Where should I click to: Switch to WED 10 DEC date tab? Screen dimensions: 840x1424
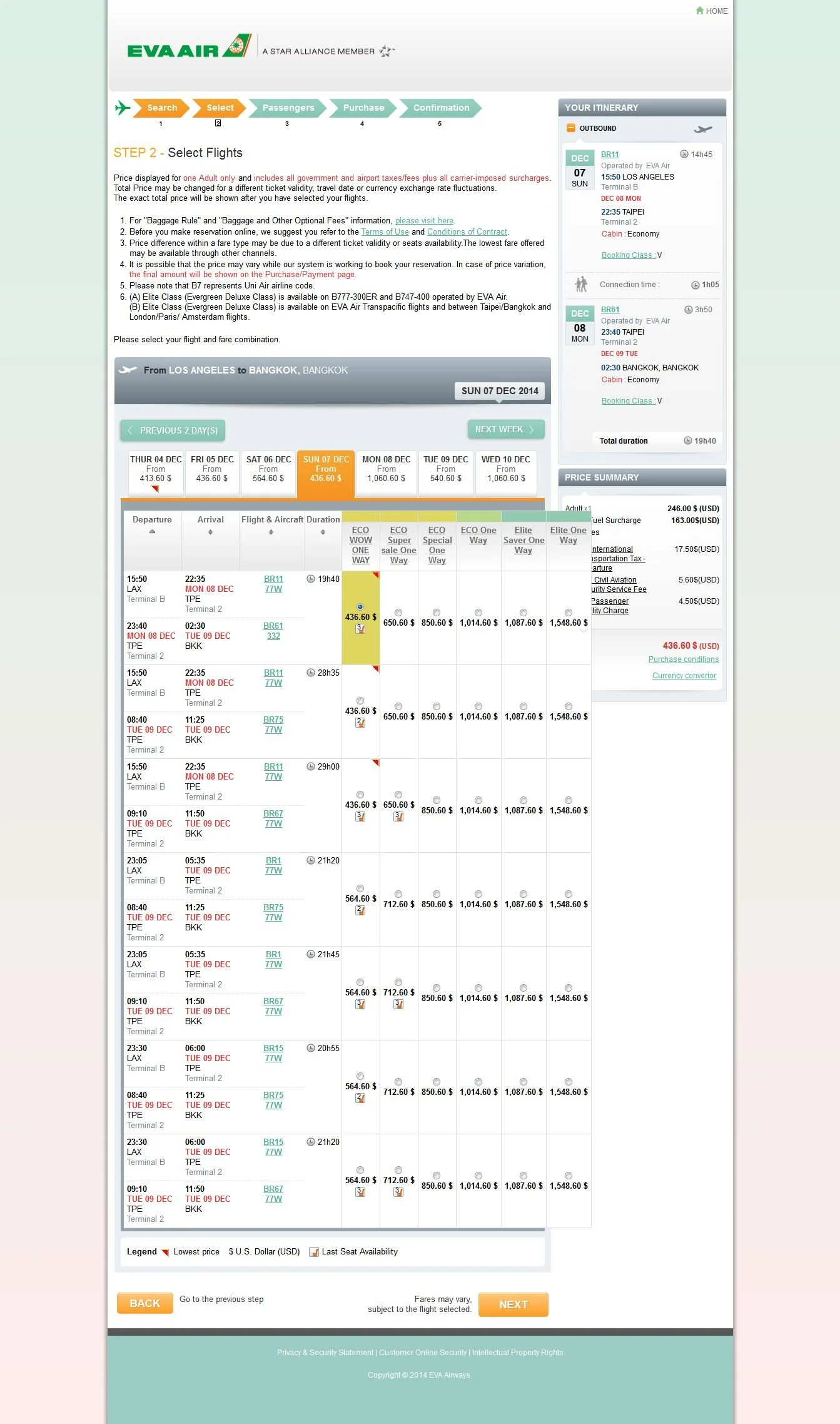point(505,474)
